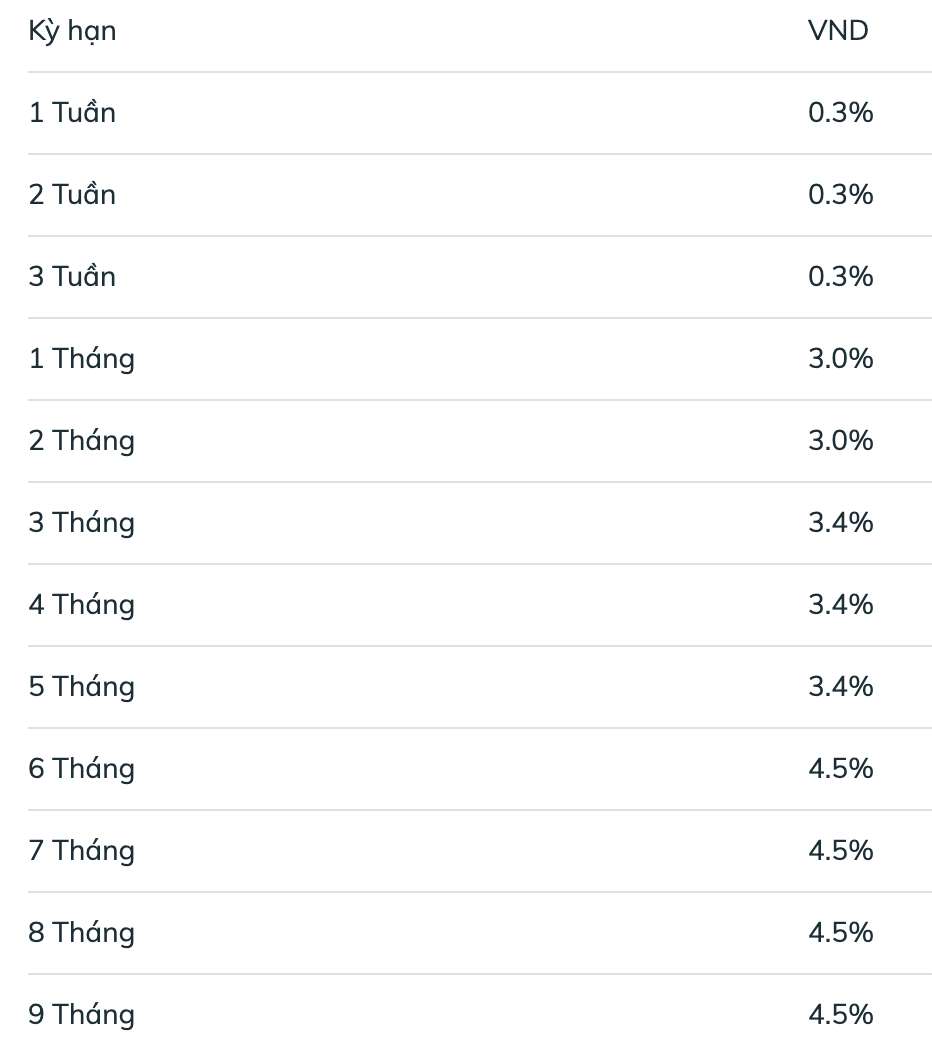Click the 3.4% rate for 5 Tháng
This screenshot has width=932, height=1044.
point(840,687)
